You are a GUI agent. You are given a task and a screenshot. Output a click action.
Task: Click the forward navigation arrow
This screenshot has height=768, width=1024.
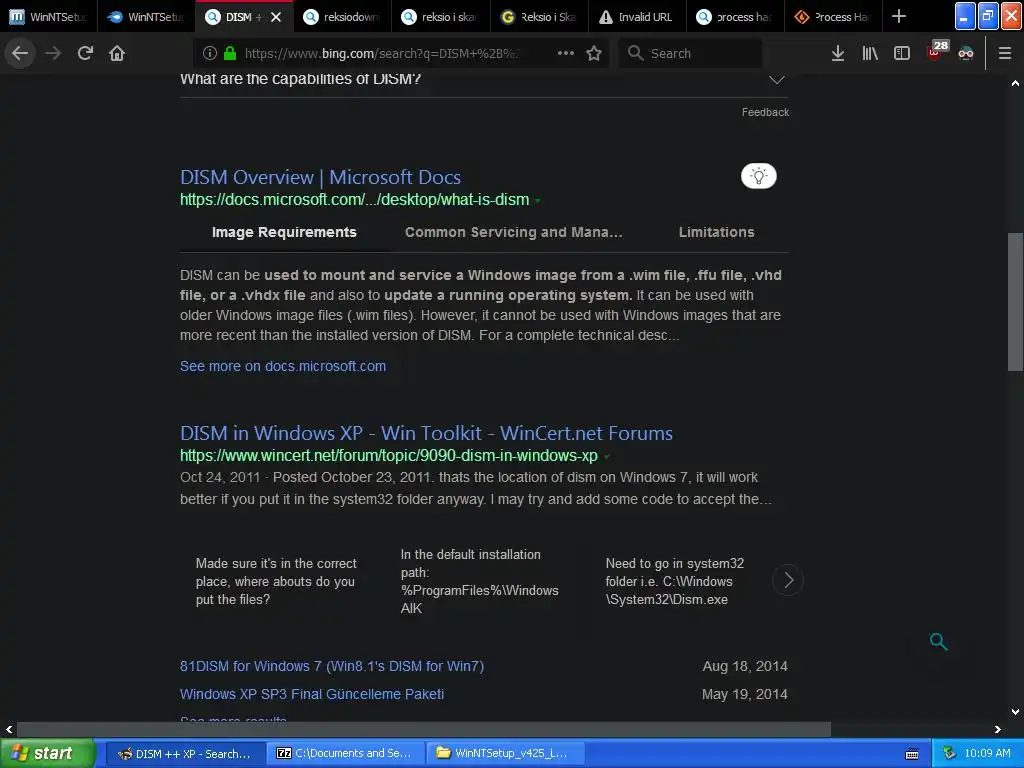53,53
